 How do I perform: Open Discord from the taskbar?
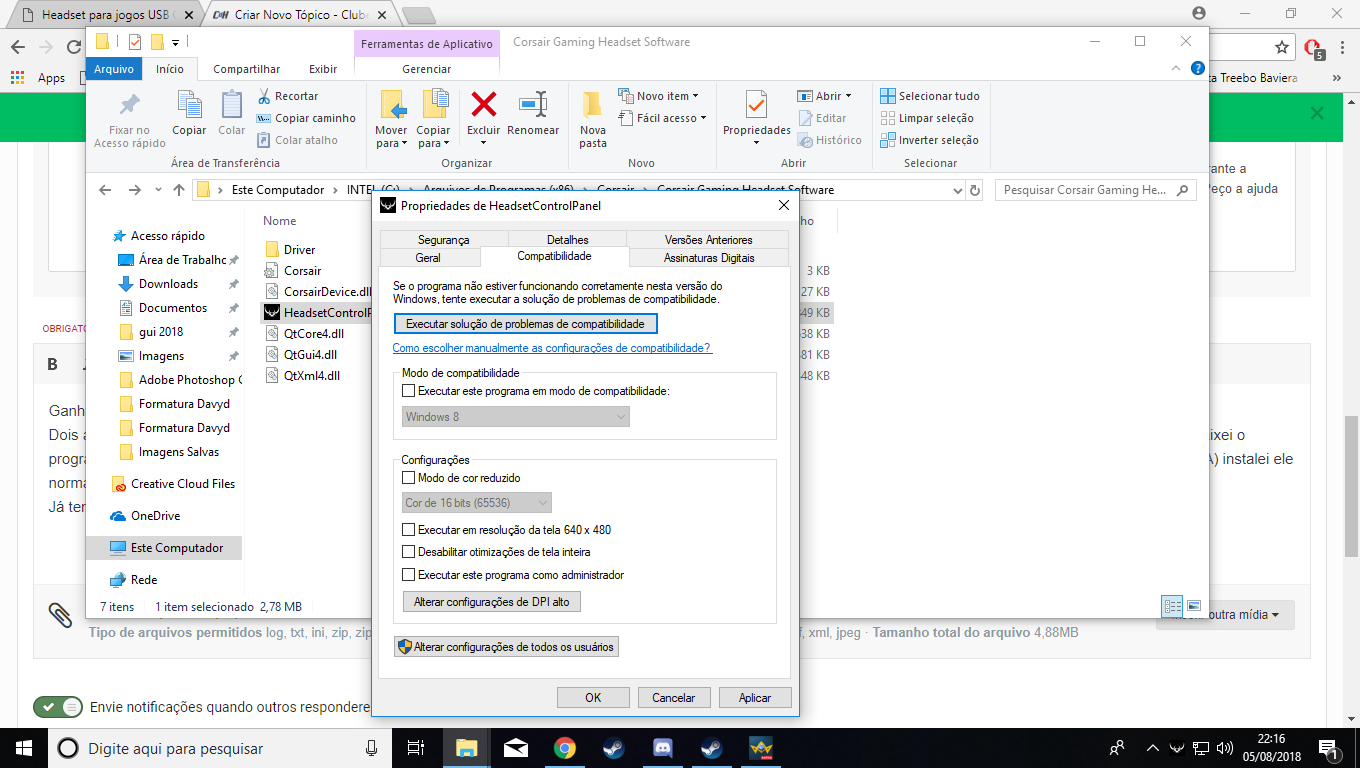coord(662,748)
